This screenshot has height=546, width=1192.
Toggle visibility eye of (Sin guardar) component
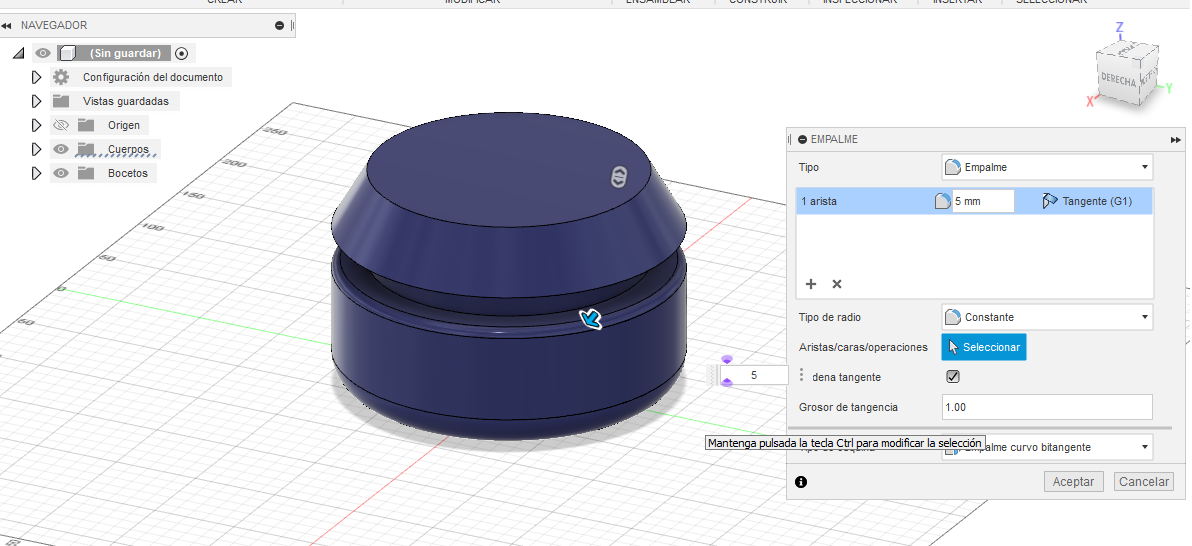click(43, 53)
